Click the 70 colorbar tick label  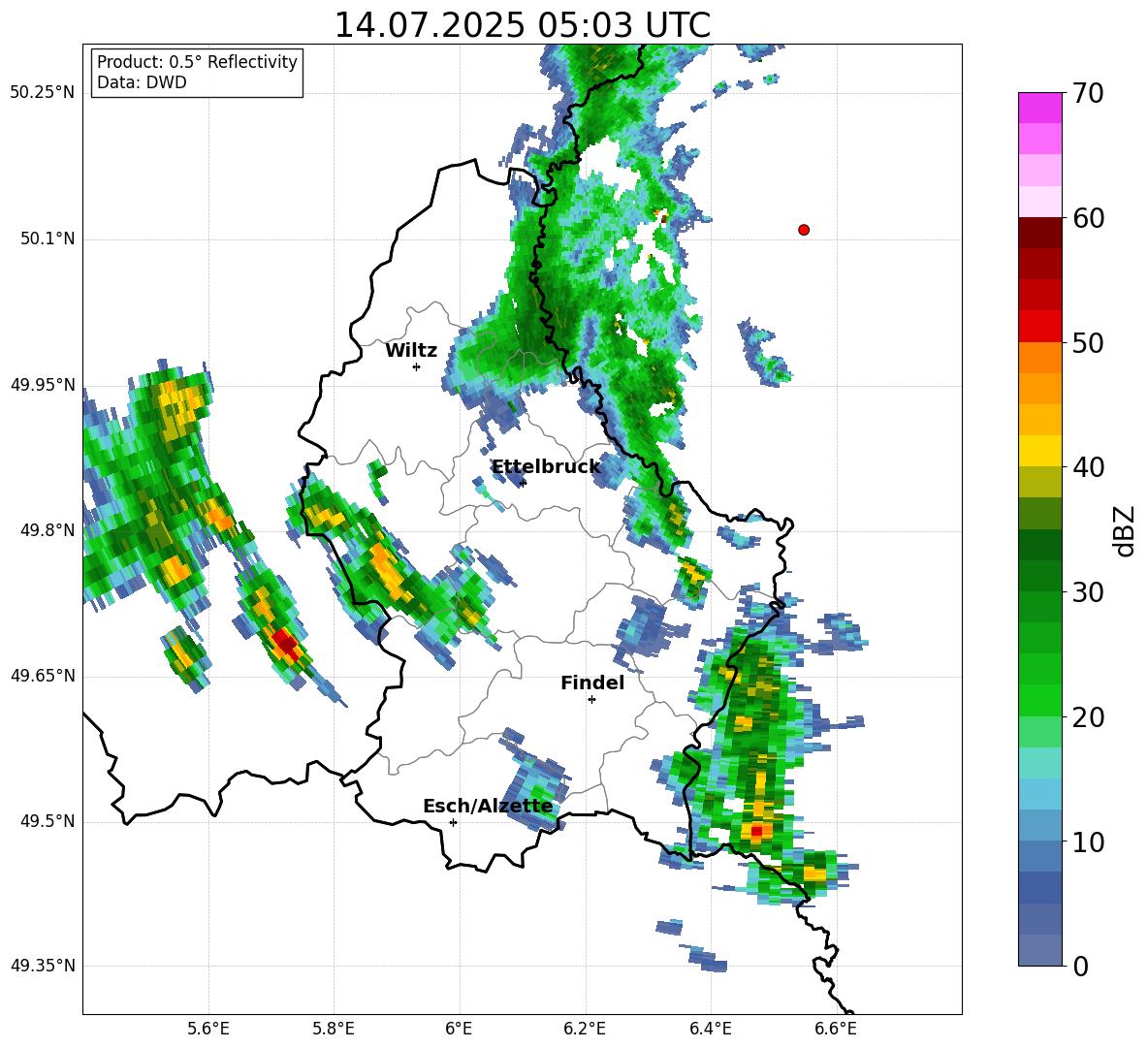coord(1088,94)
